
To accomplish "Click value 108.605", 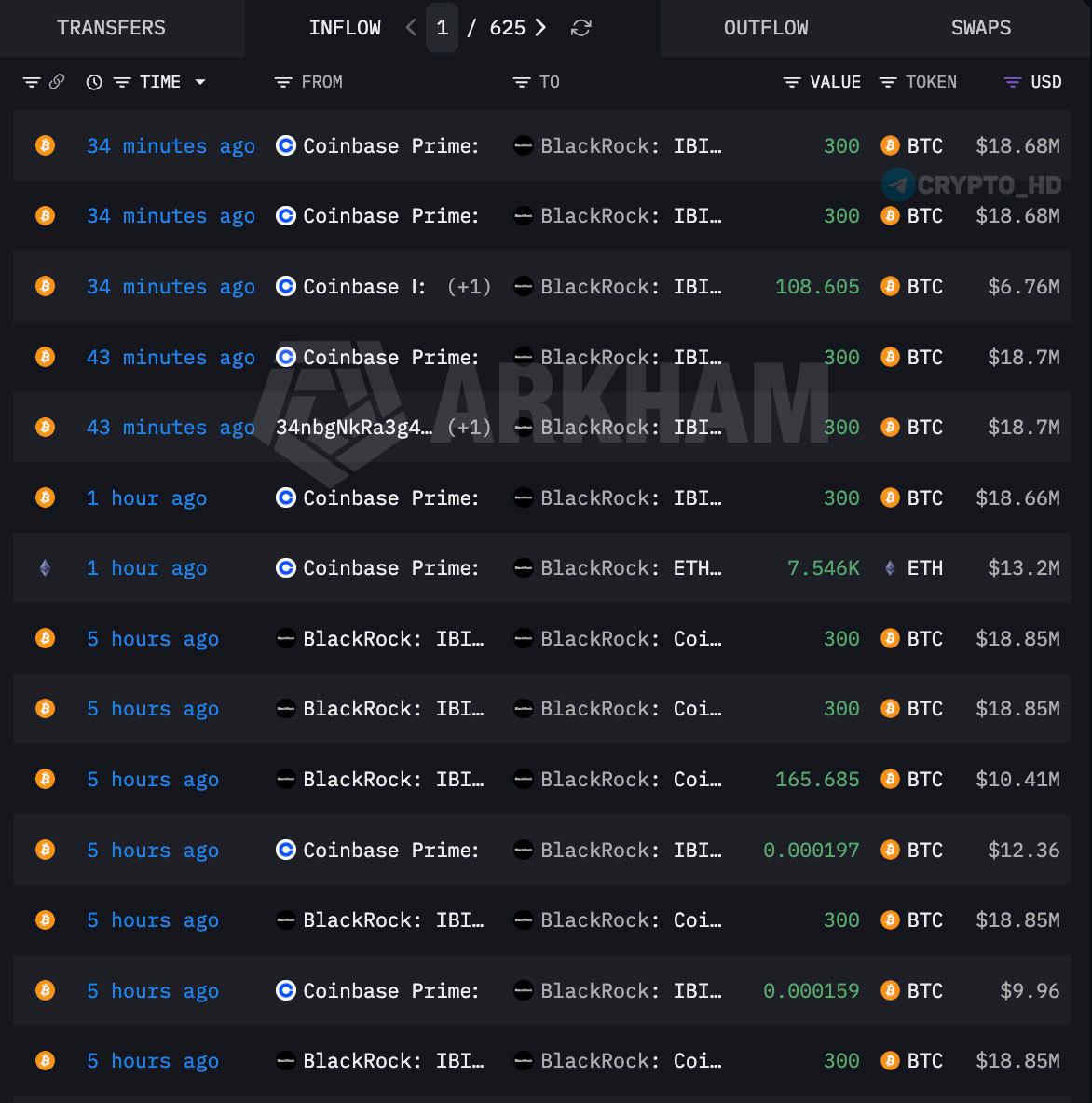I will pyautogui.click(x=817, y=286).
